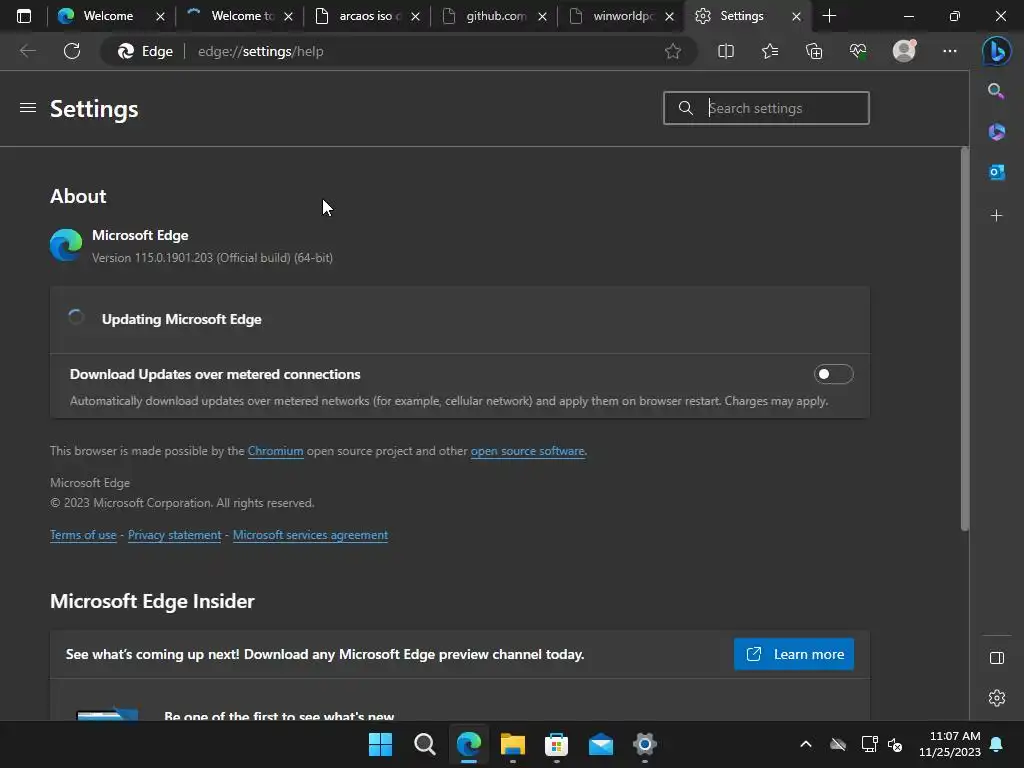1024x768 pixels.
Task: Toggle sidebar visibility icon at bottom
Action: tap(997, 658)
